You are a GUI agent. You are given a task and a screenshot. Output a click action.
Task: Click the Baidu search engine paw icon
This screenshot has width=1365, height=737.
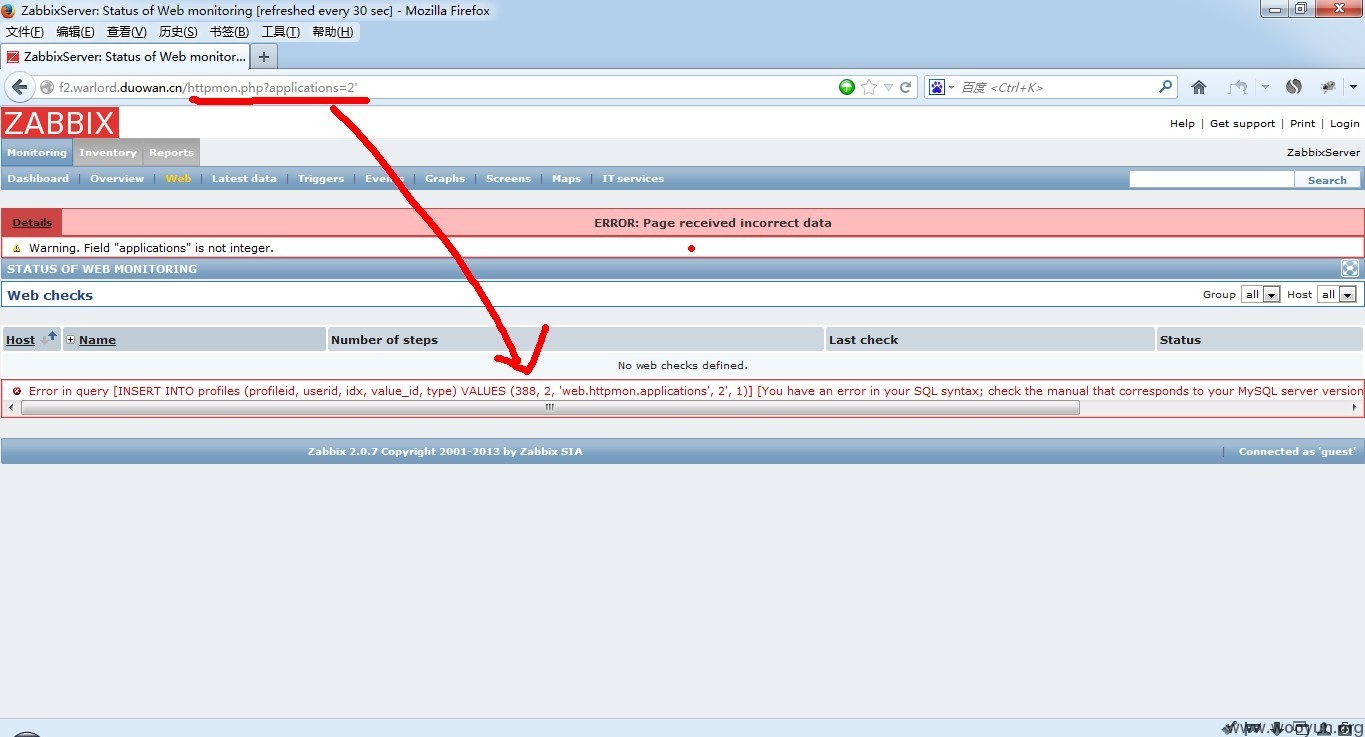click(937, 87)
